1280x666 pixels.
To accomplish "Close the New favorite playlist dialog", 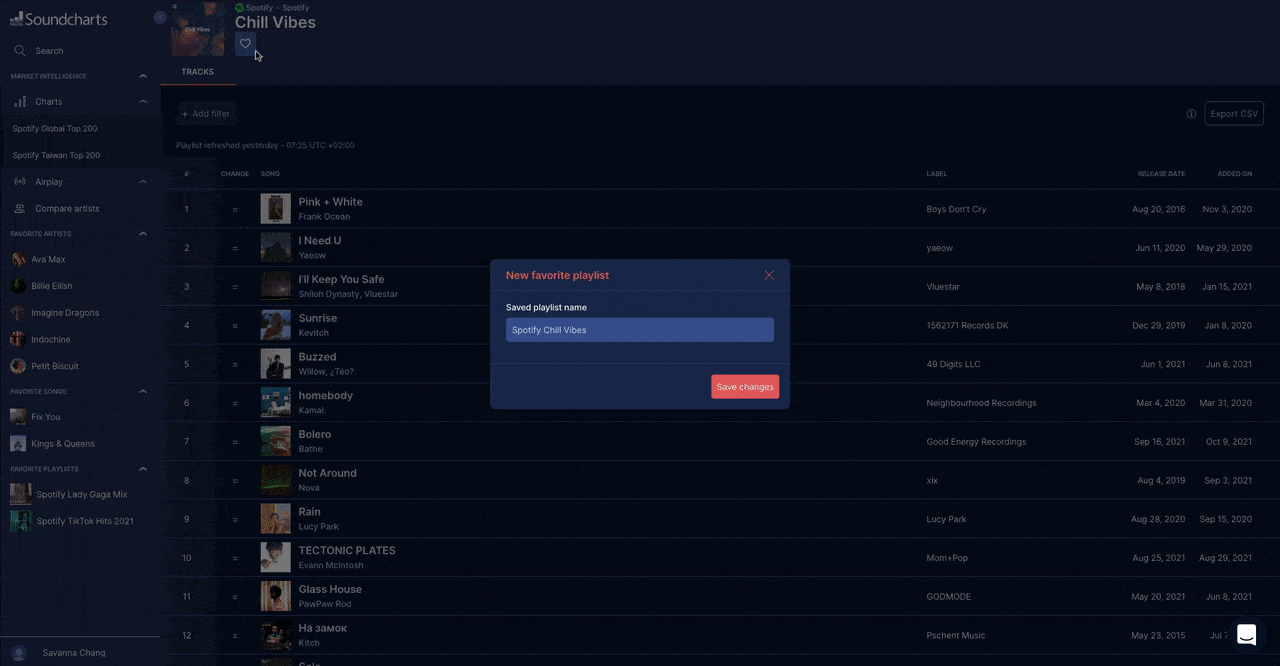I will click(x=769, y=275).
